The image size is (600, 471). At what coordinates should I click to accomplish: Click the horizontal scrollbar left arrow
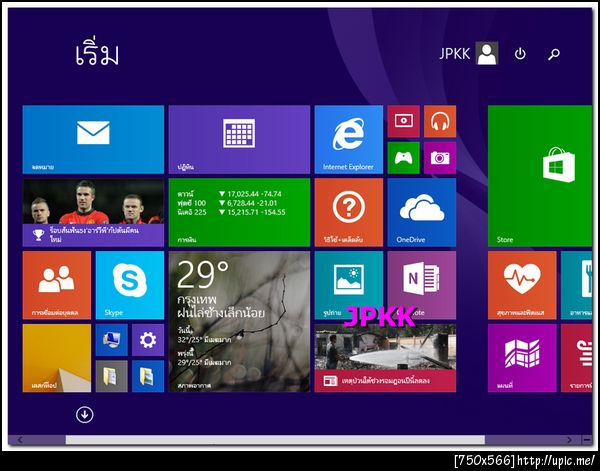pyautogui.click(x=20, y=440)
